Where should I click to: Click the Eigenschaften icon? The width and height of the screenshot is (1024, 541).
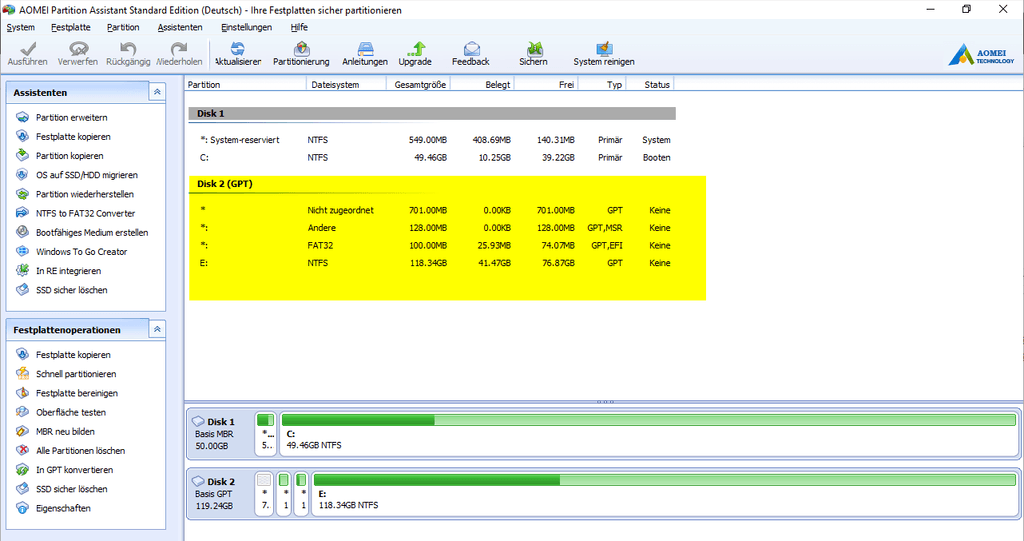pyautogui.click(x=22, y=508)
